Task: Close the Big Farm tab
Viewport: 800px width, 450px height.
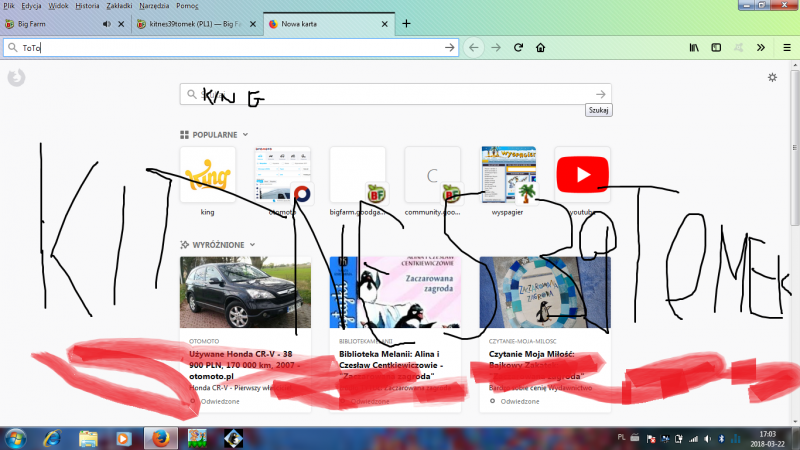Action: tap(121, 24)
